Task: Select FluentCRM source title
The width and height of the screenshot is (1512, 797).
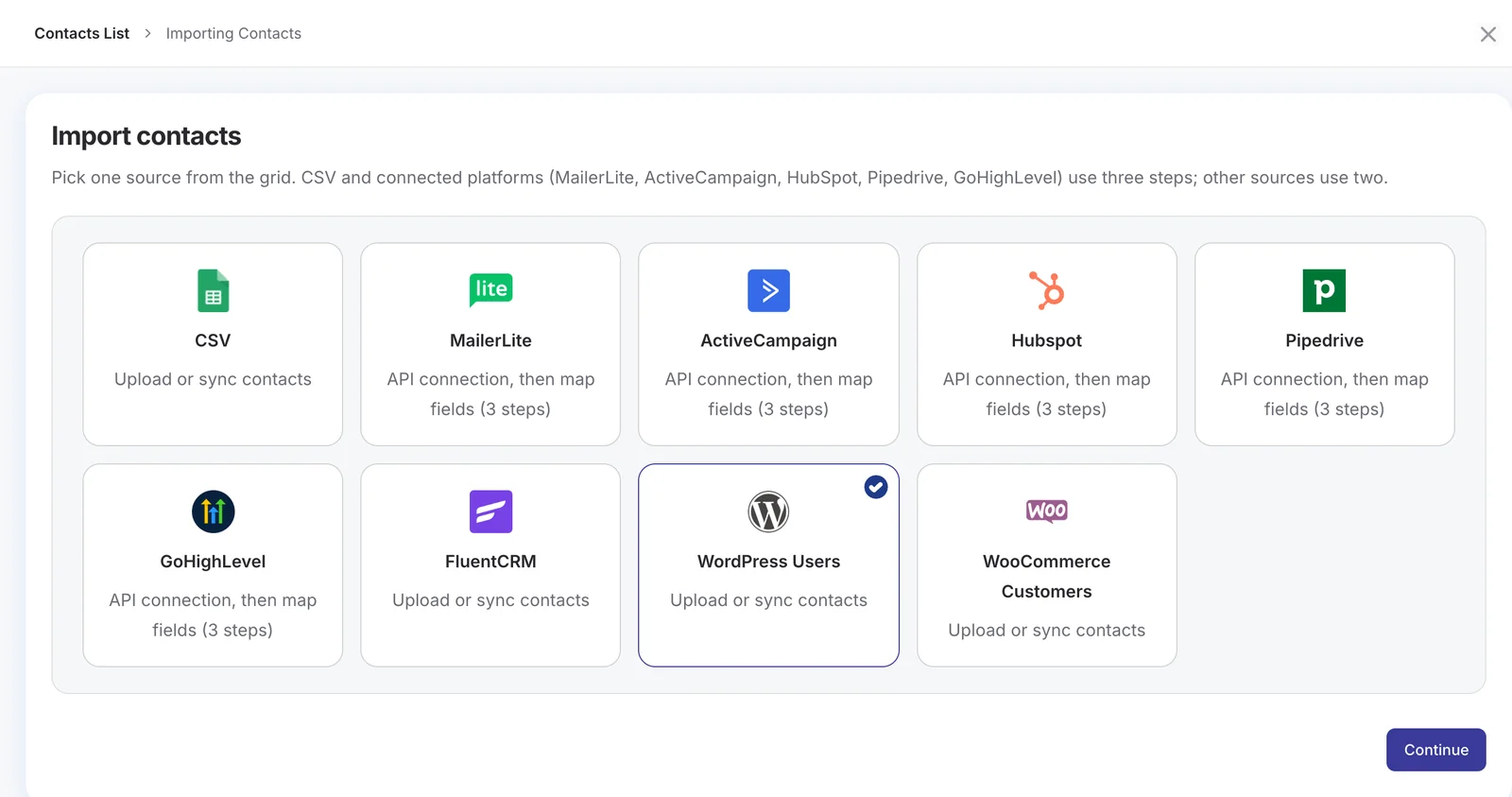Action: (490, 562)
